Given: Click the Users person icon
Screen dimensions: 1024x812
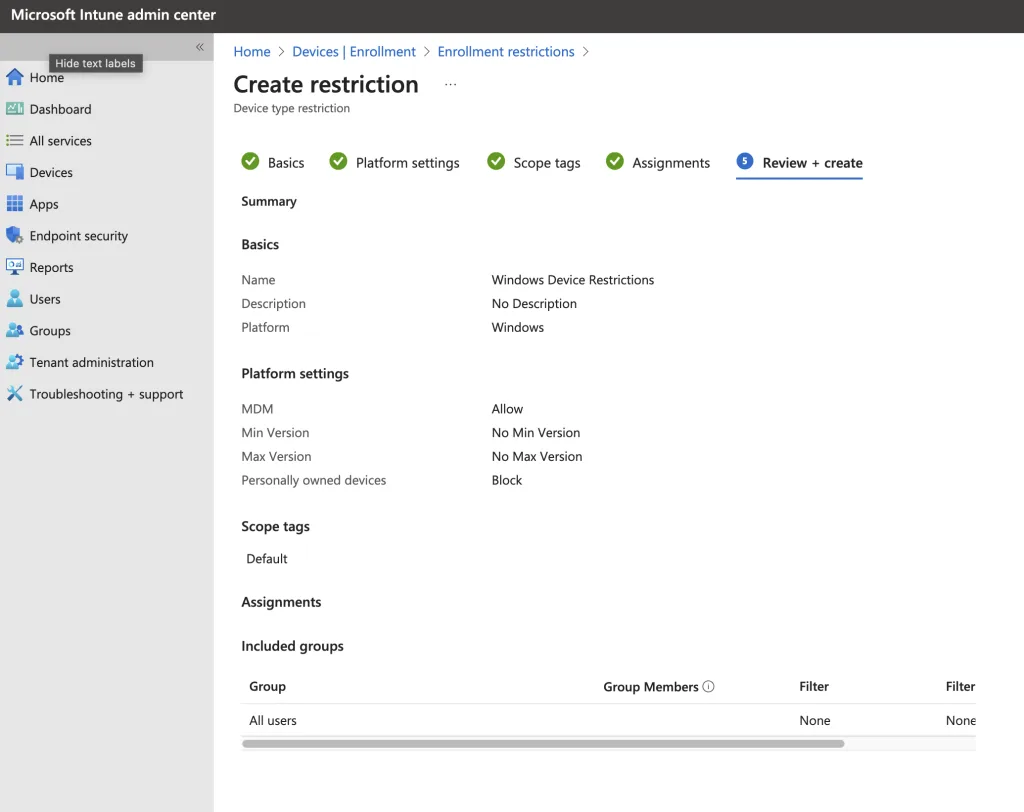Looking at the screenshot, I should (x=14, y=299).
